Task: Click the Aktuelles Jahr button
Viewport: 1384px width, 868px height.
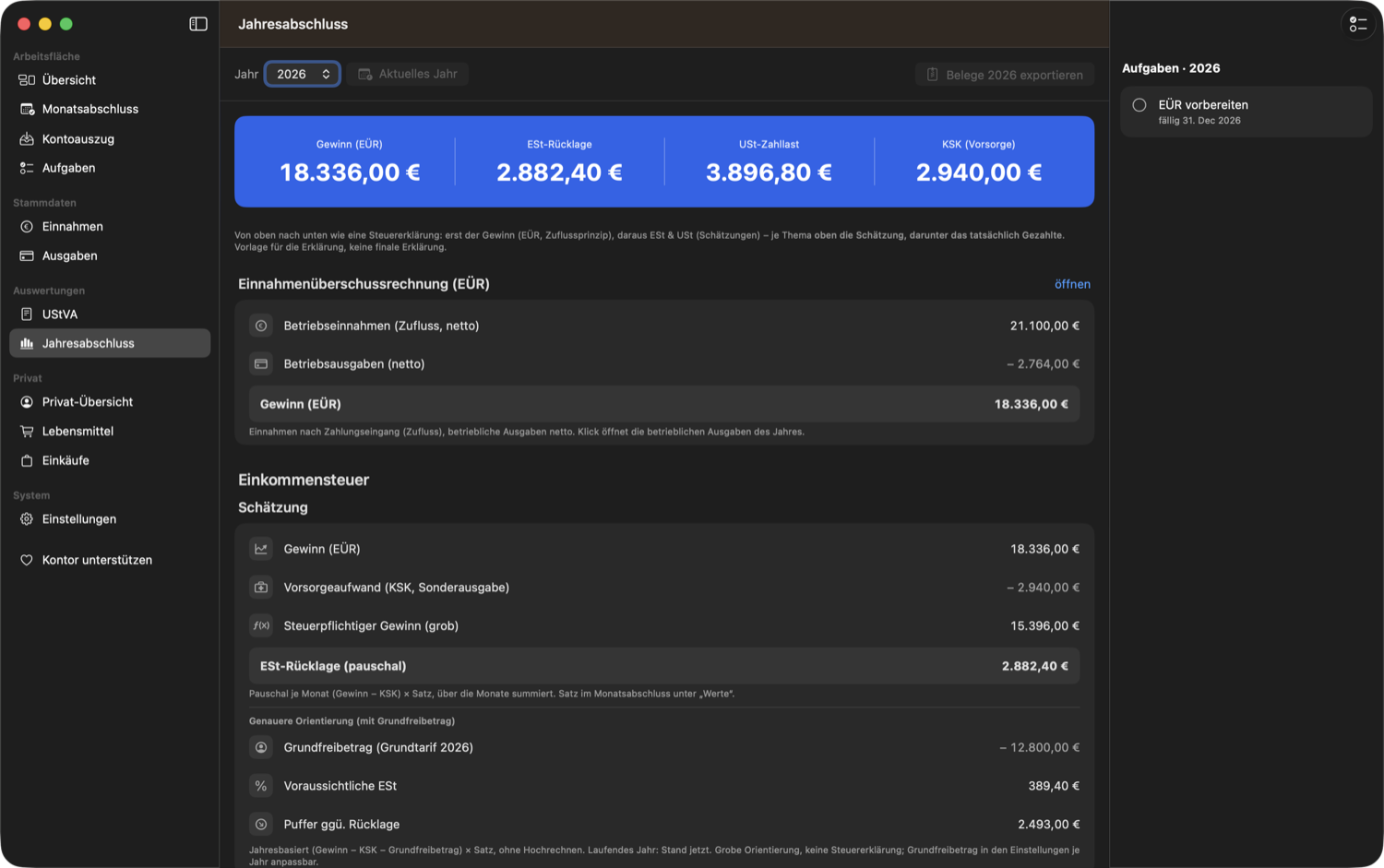Action: tap(408, 74)
